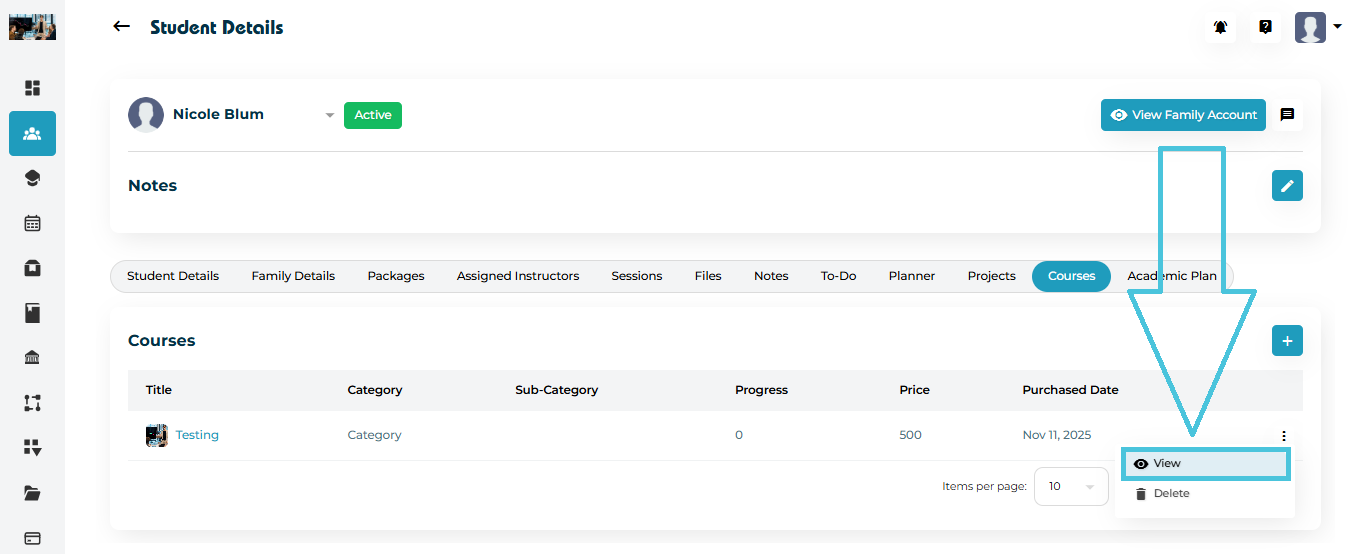
Task: Open the calendar icon in sidebar
Action: tap(32, 223)
